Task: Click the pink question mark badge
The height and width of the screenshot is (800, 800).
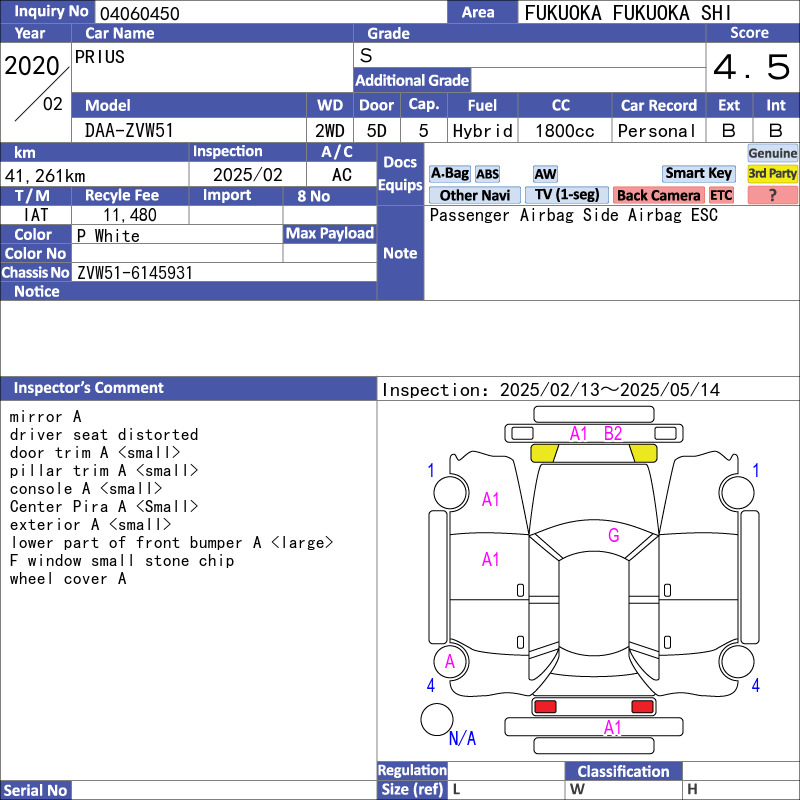Action: [772, 196]
